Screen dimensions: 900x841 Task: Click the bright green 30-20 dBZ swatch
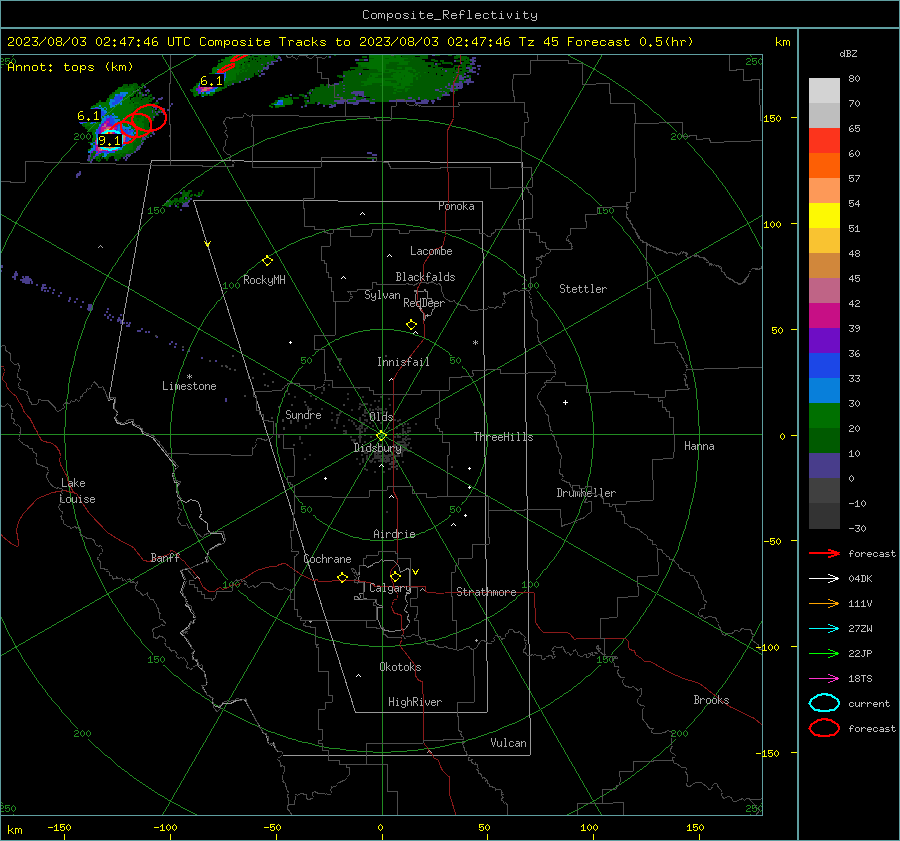pyautogui.click(x=824, y=416)
